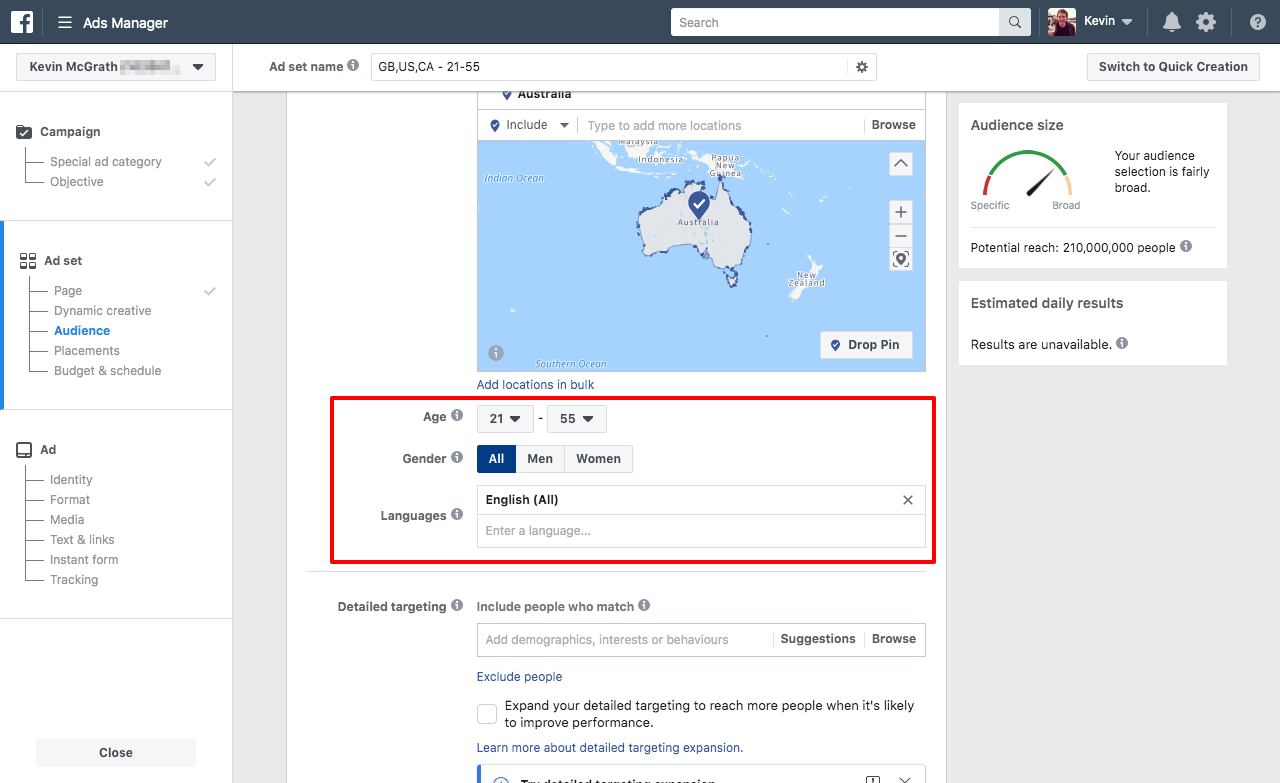1280x783 pixels.
Task: Zoom out on the map
Action: pos(899,235)
